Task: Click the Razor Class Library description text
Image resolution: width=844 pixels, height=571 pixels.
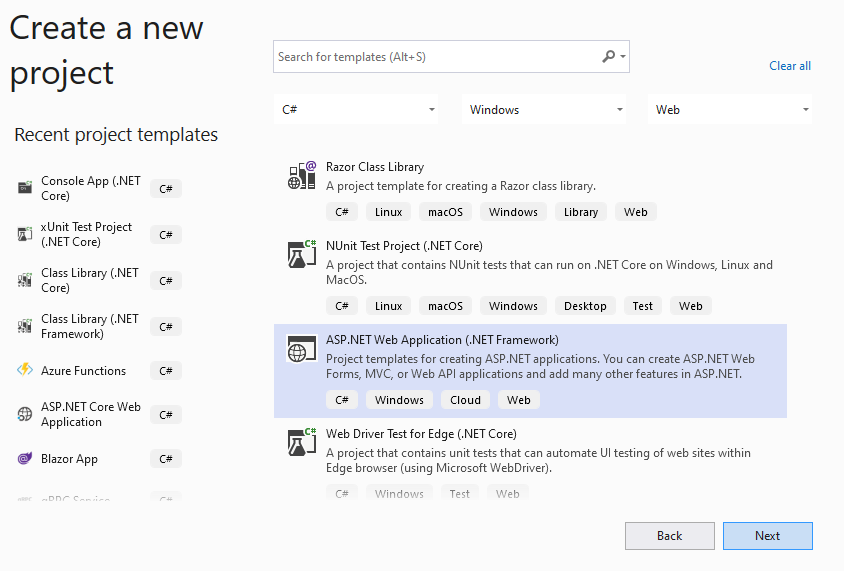Action: pos(461,186)
